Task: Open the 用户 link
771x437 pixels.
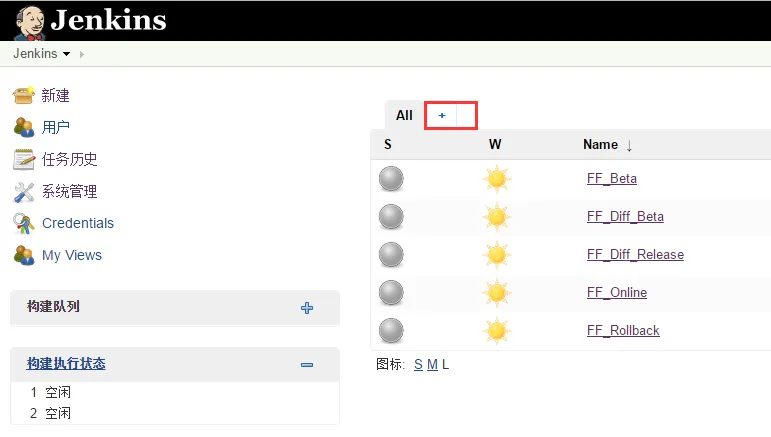Action: 56,127
